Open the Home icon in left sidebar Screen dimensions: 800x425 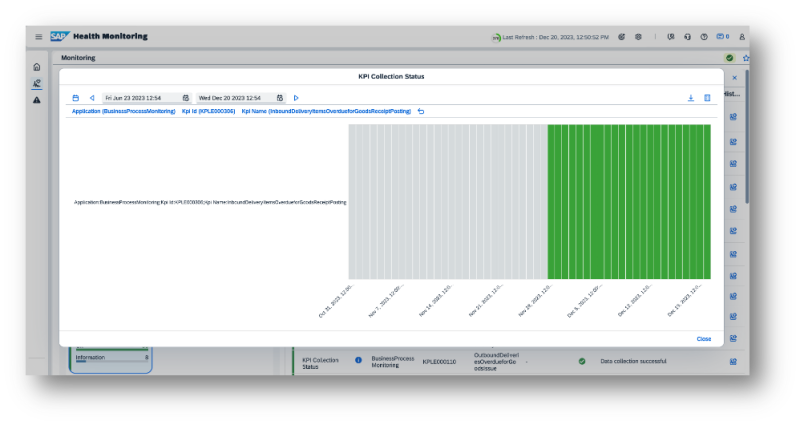[x=37, y=67]
